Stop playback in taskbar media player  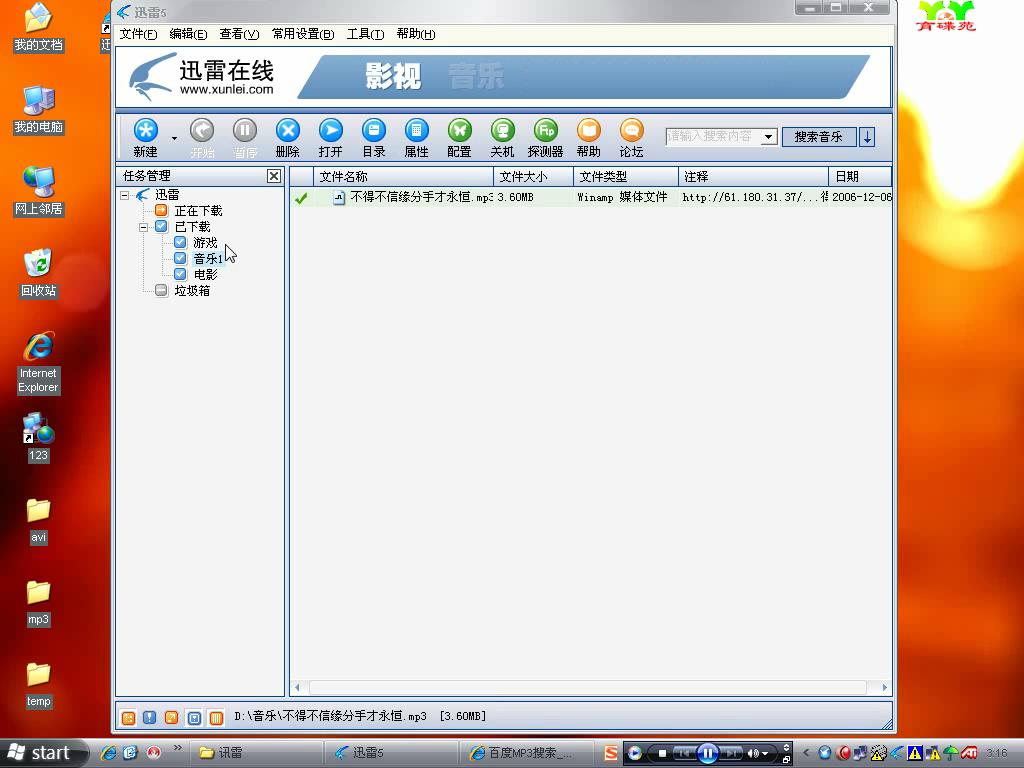point(662,753)
